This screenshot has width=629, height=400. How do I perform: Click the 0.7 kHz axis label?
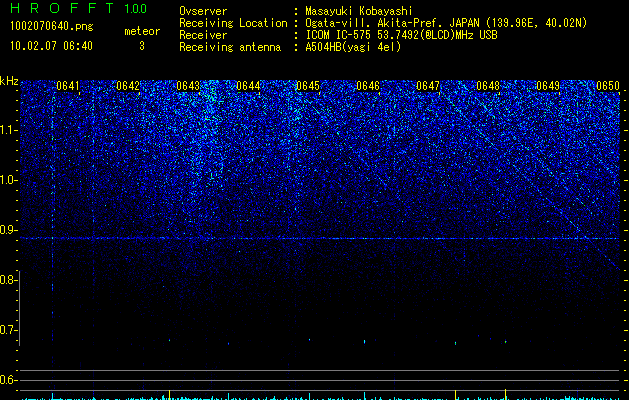pyautogui.click(x=7, y=330)
